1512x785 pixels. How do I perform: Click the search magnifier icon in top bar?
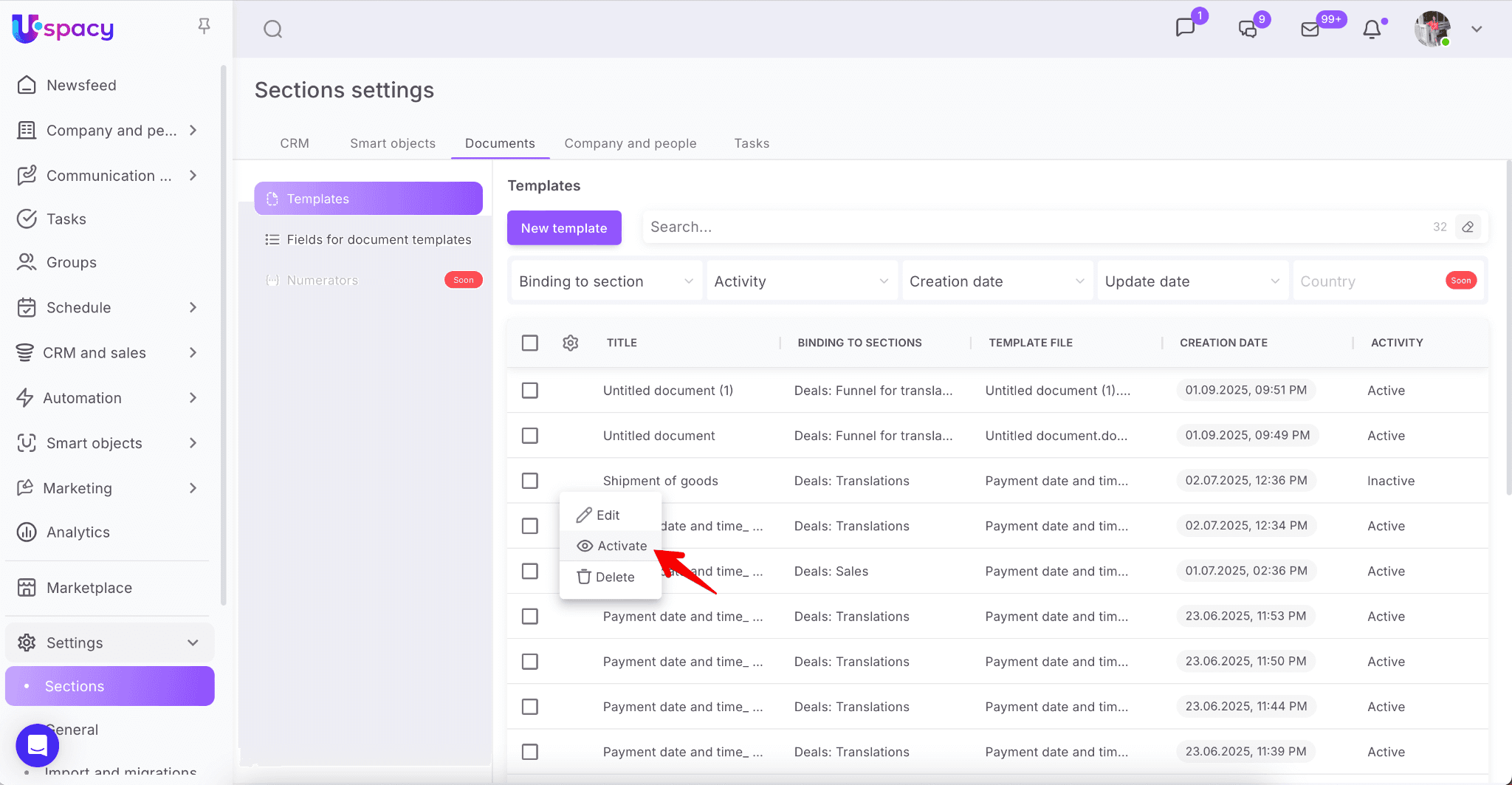[272, 30]
